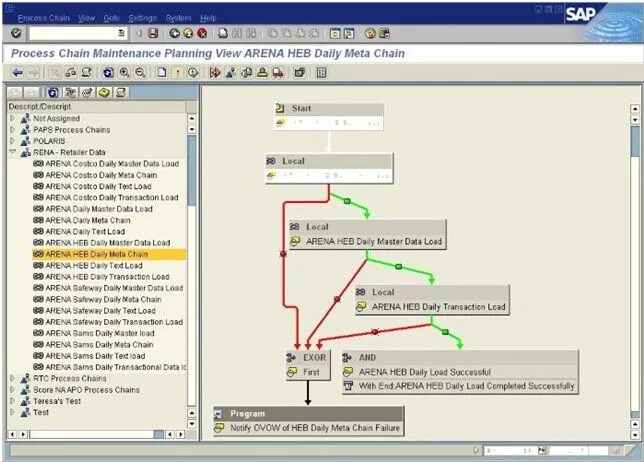
Task: Select ARENA Costco Daily Meta Chain
Action: pyautogui.click(x=101, y=175)
